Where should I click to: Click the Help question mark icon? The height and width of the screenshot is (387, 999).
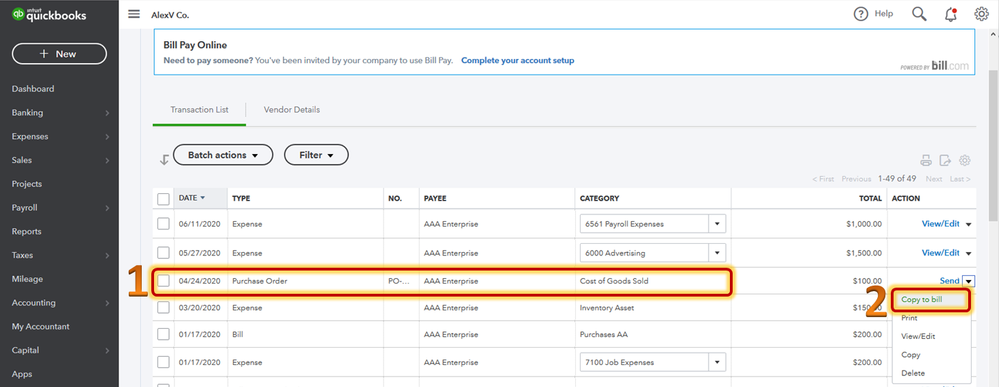[861, 14]
